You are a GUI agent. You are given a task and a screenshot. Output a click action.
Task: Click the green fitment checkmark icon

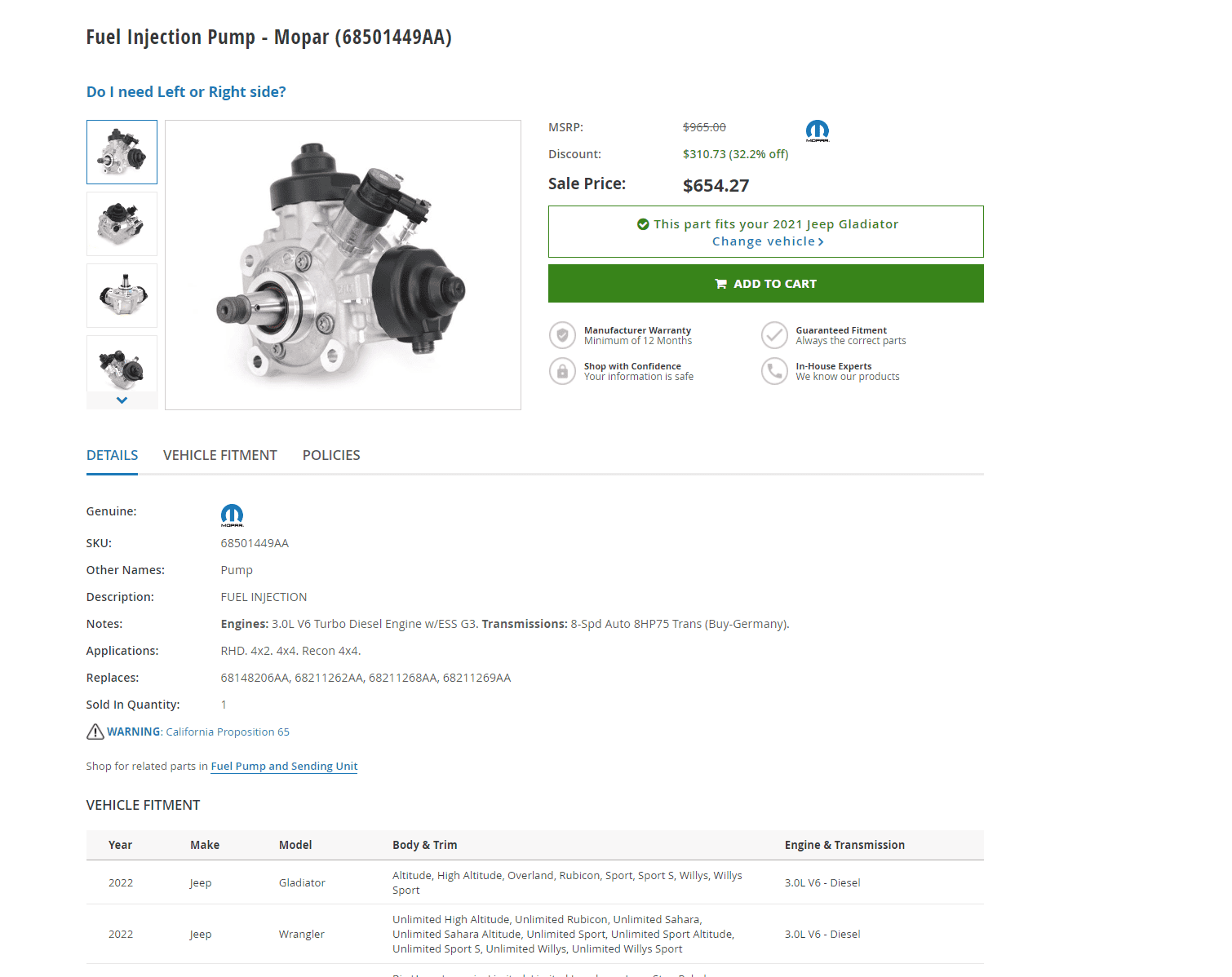(643, 224)
